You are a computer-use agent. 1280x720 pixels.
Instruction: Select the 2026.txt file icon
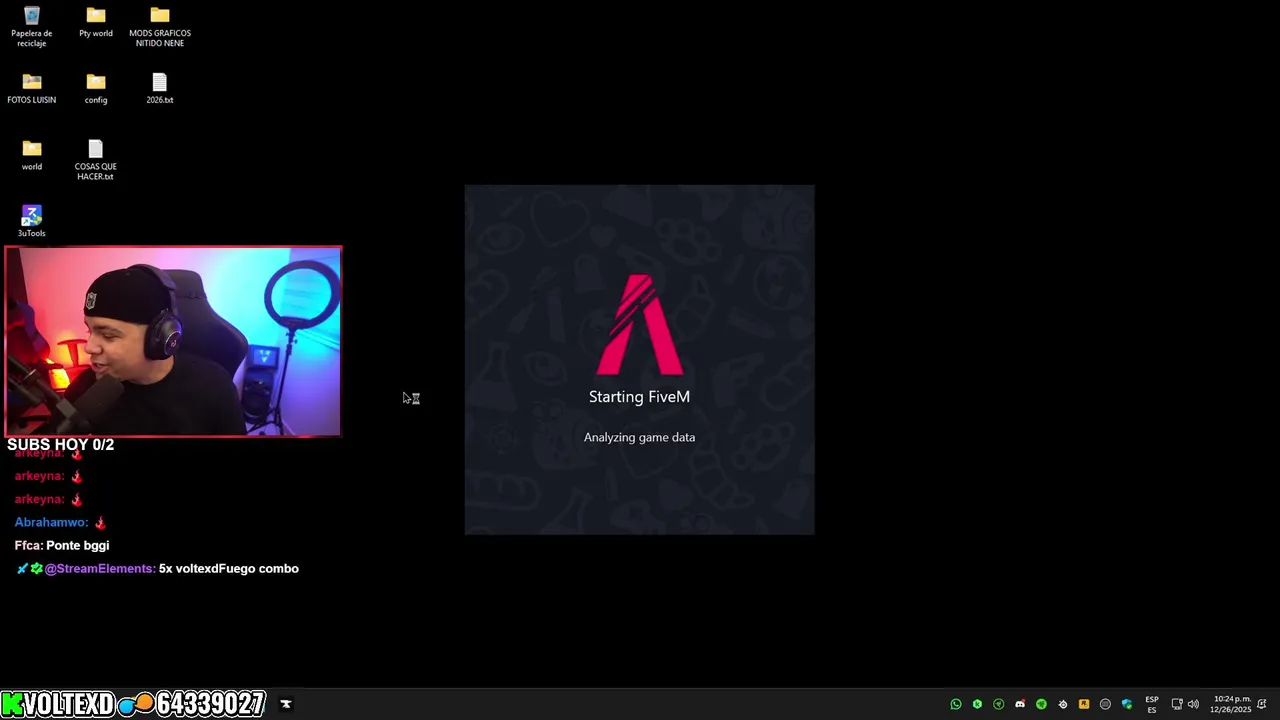(x=160, y=88)
